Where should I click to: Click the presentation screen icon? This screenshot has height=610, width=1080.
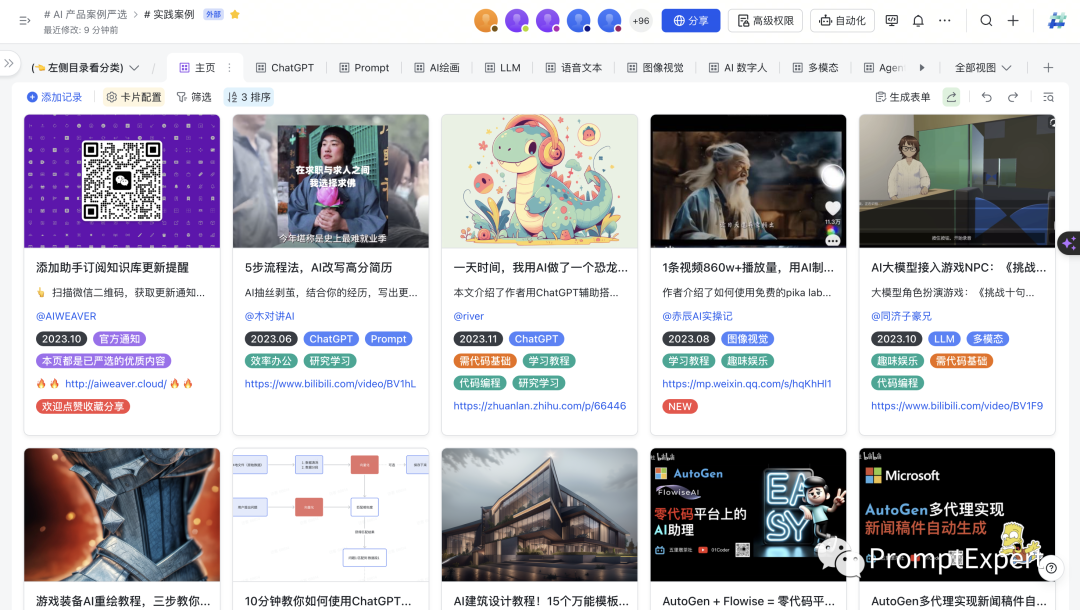coord(891,21)
